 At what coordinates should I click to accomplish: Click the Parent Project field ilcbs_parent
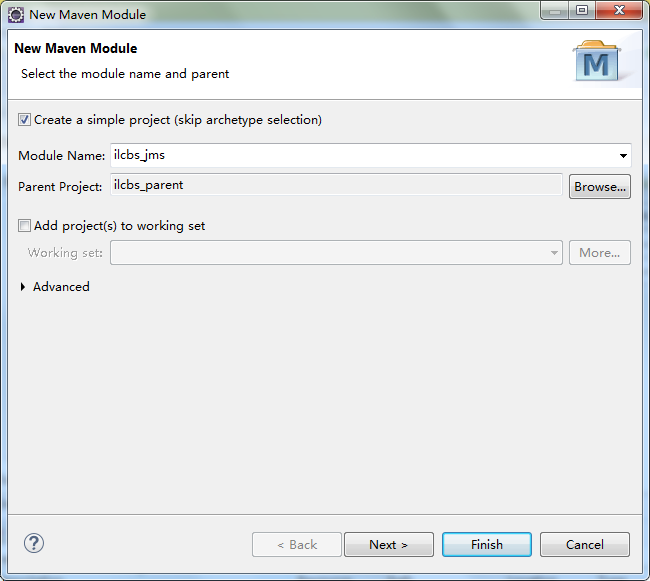click(336, 185)
